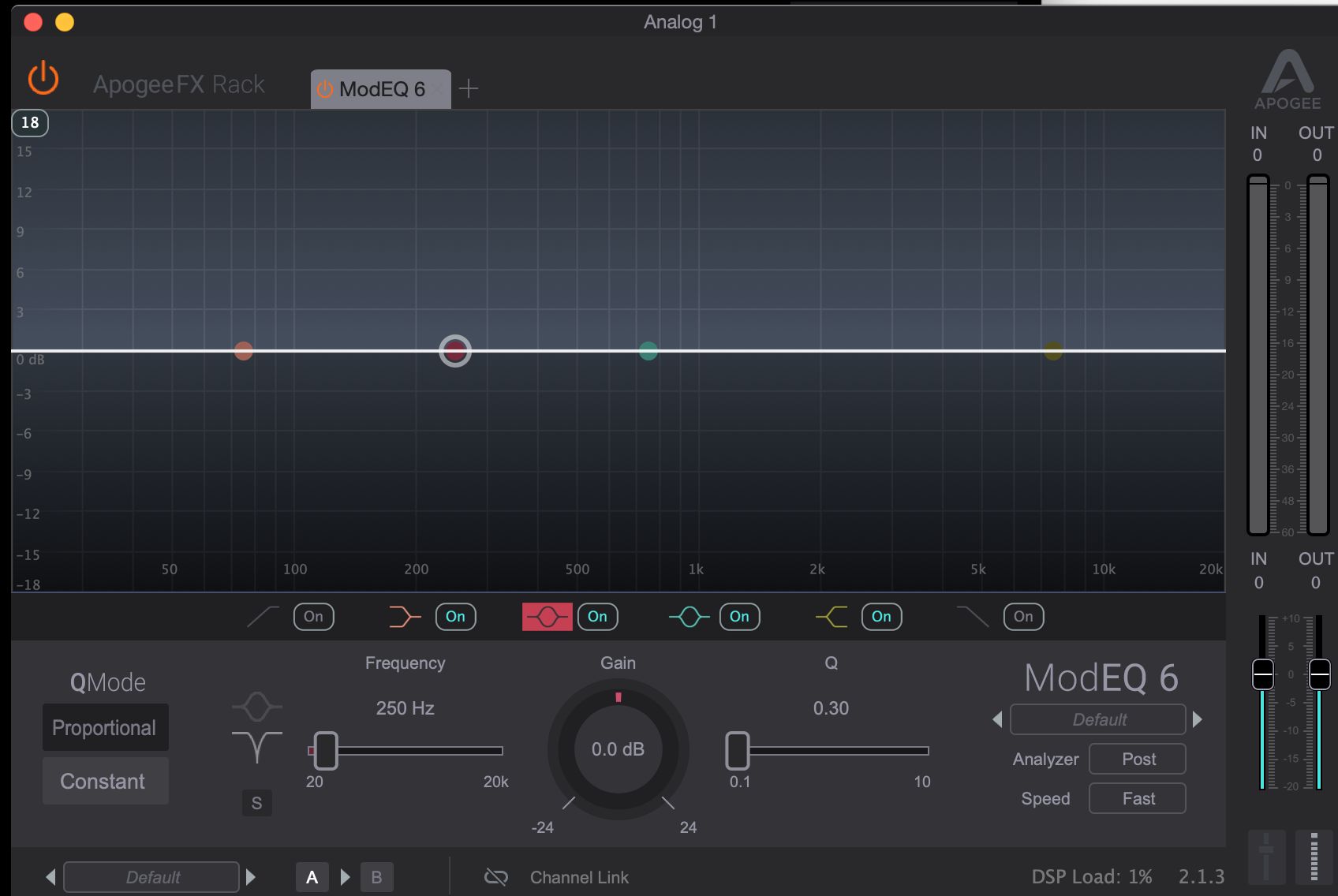Toggle the red peak band On button
The image size is (1338, 896).
[598, 617]
